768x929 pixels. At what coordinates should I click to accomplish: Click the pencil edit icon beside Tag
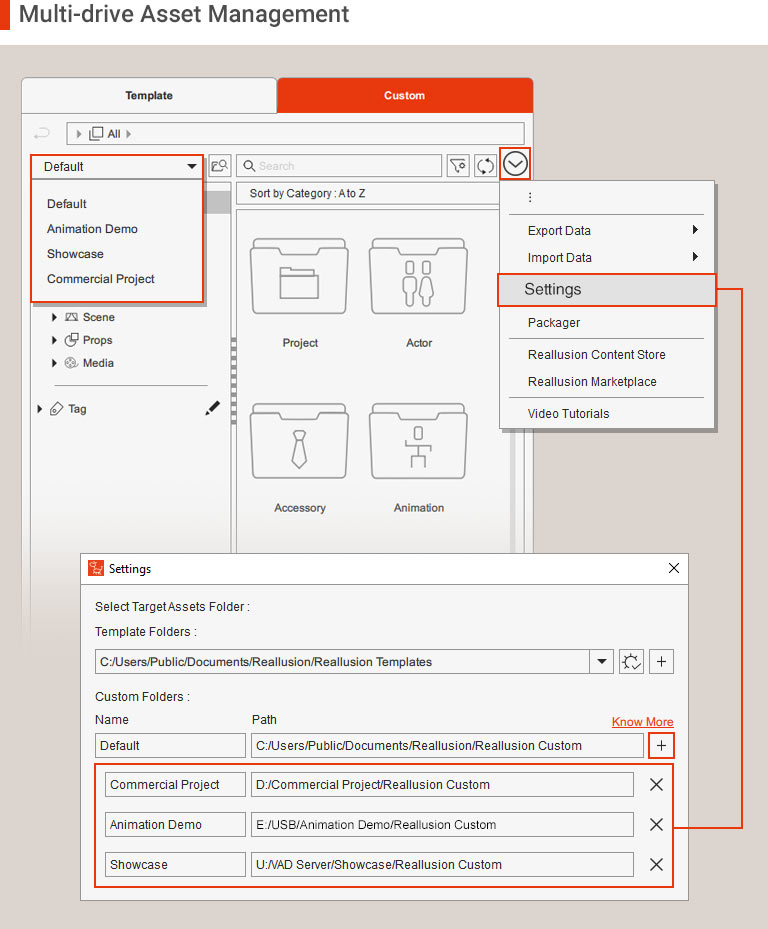click(x=212, y=408)
